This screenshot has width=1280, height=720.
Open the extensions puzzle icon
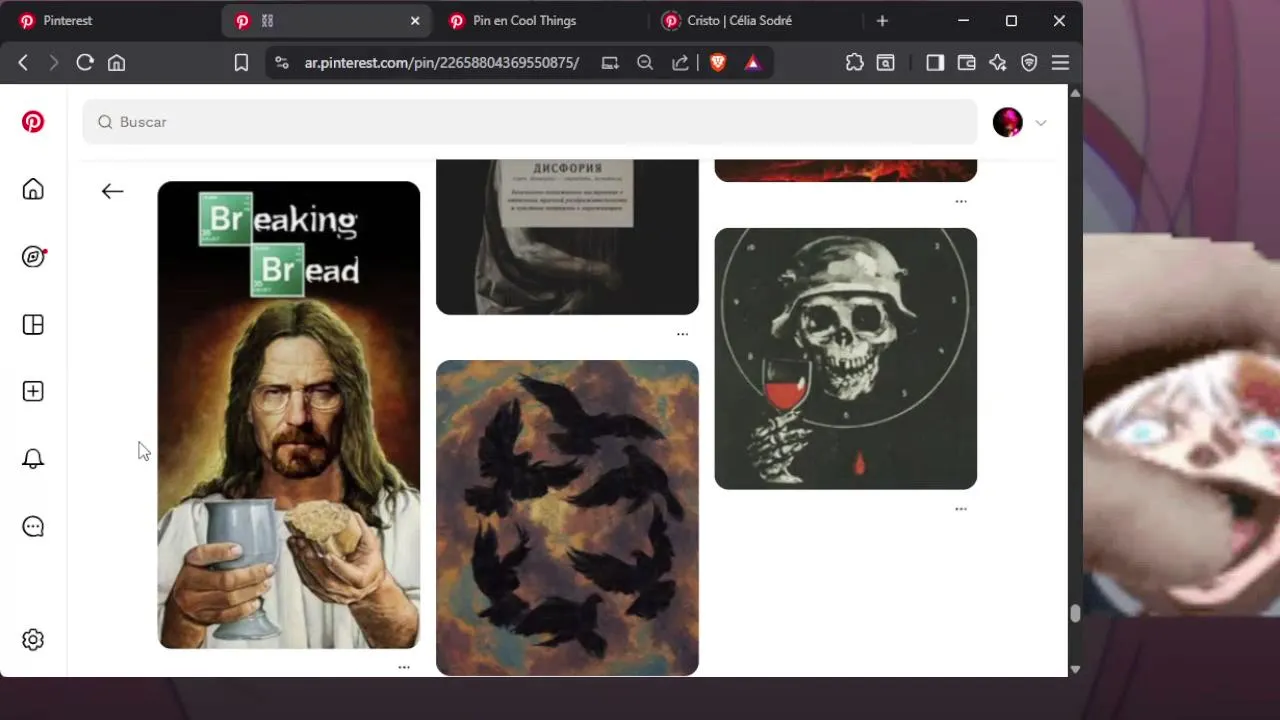854,63
